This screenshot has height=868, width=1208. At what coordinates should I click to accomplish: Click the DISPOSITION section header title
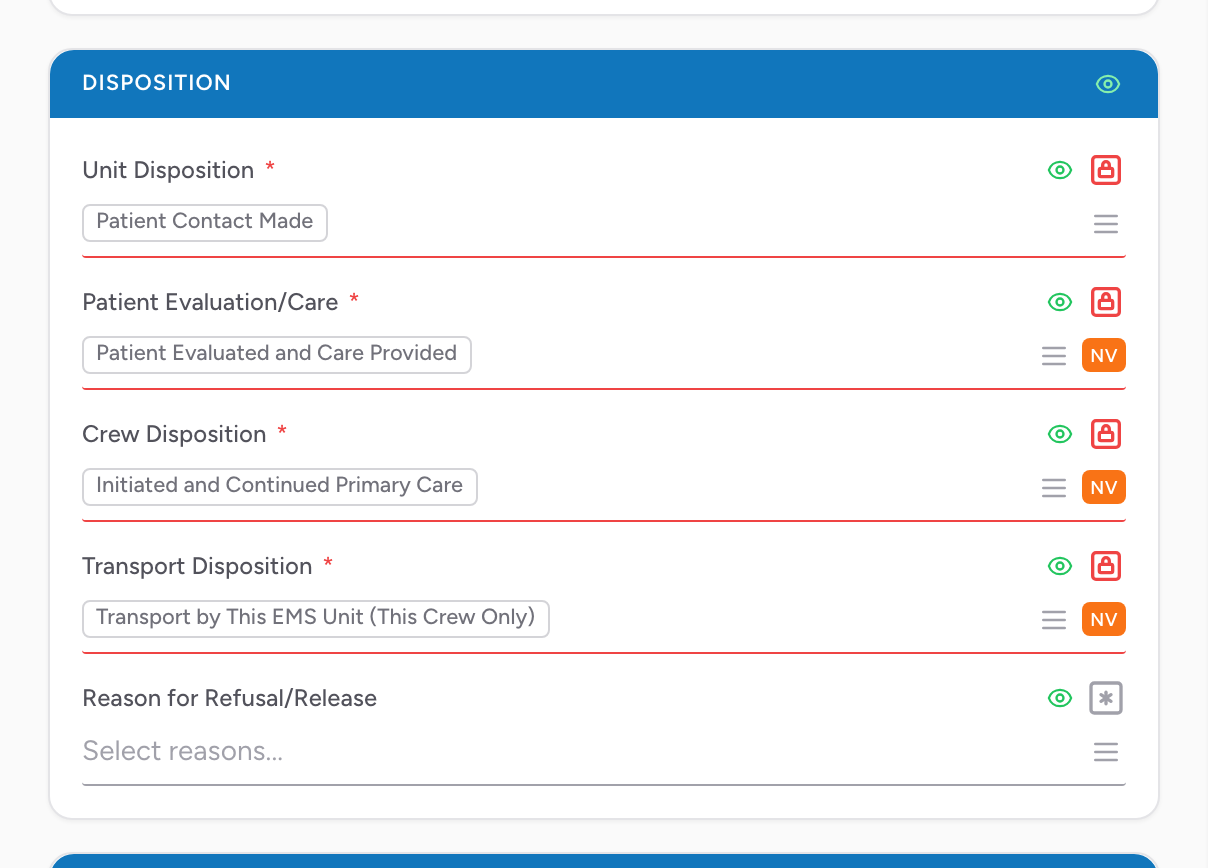click(x=157, y=83)
